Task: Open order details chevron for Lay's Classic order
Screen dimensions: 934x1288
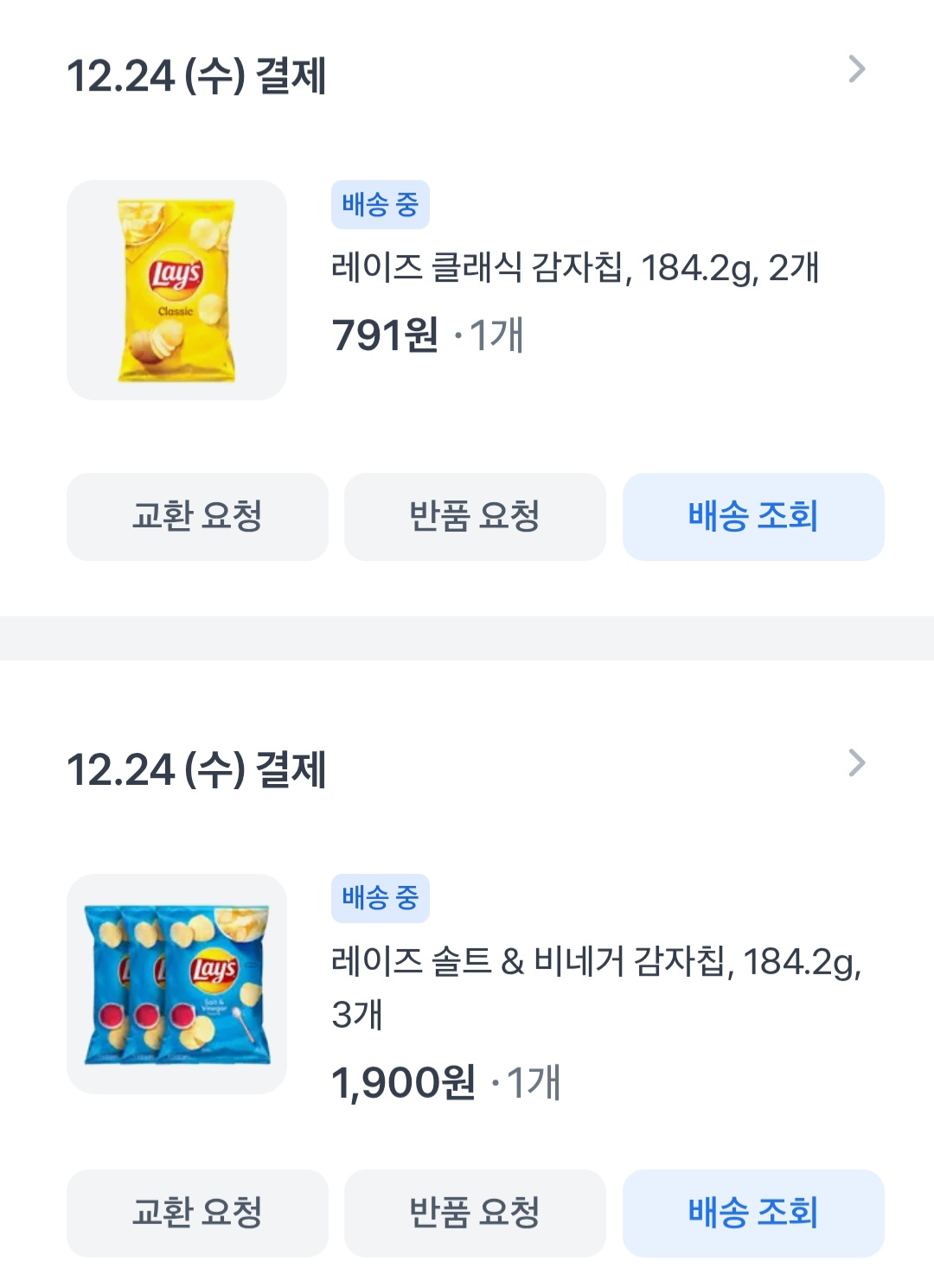Action: [856, 69]
